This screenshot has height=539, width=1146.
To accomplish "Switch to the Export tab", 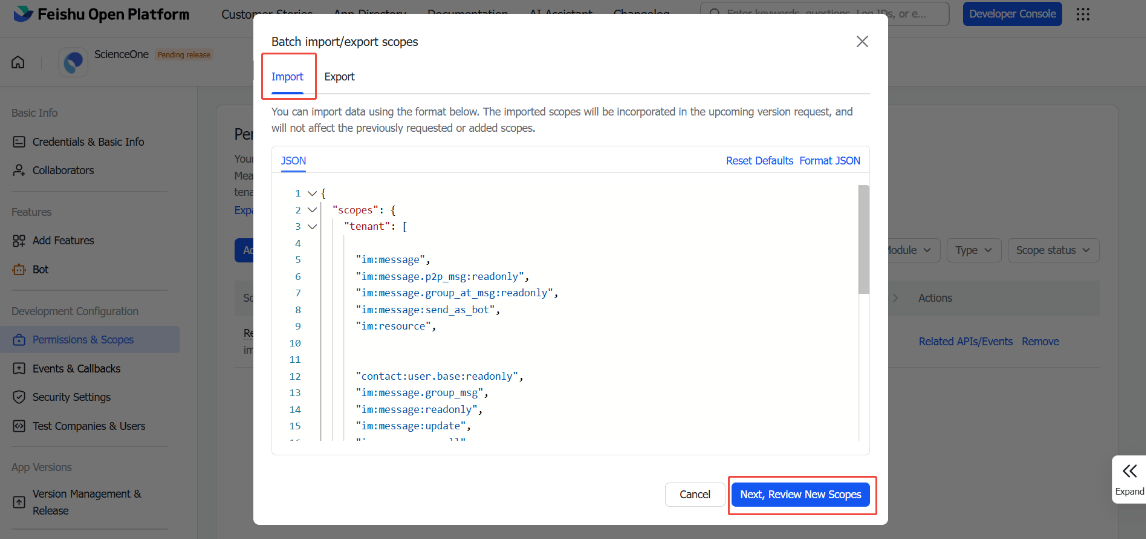I will pos(339,76).
